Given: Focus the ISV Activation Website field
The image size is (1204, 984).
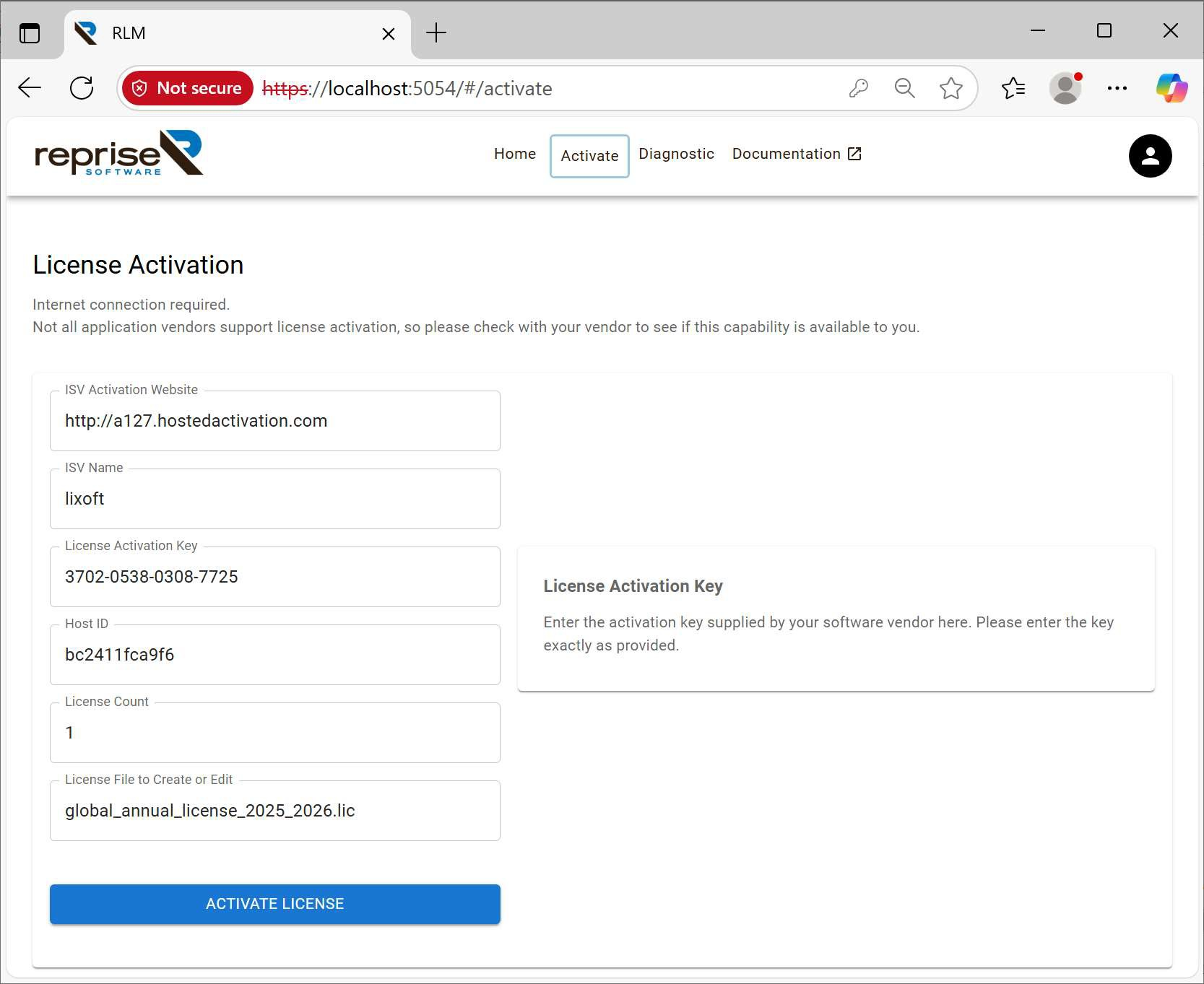Looking at the screenshot, I should coord(275,421).
